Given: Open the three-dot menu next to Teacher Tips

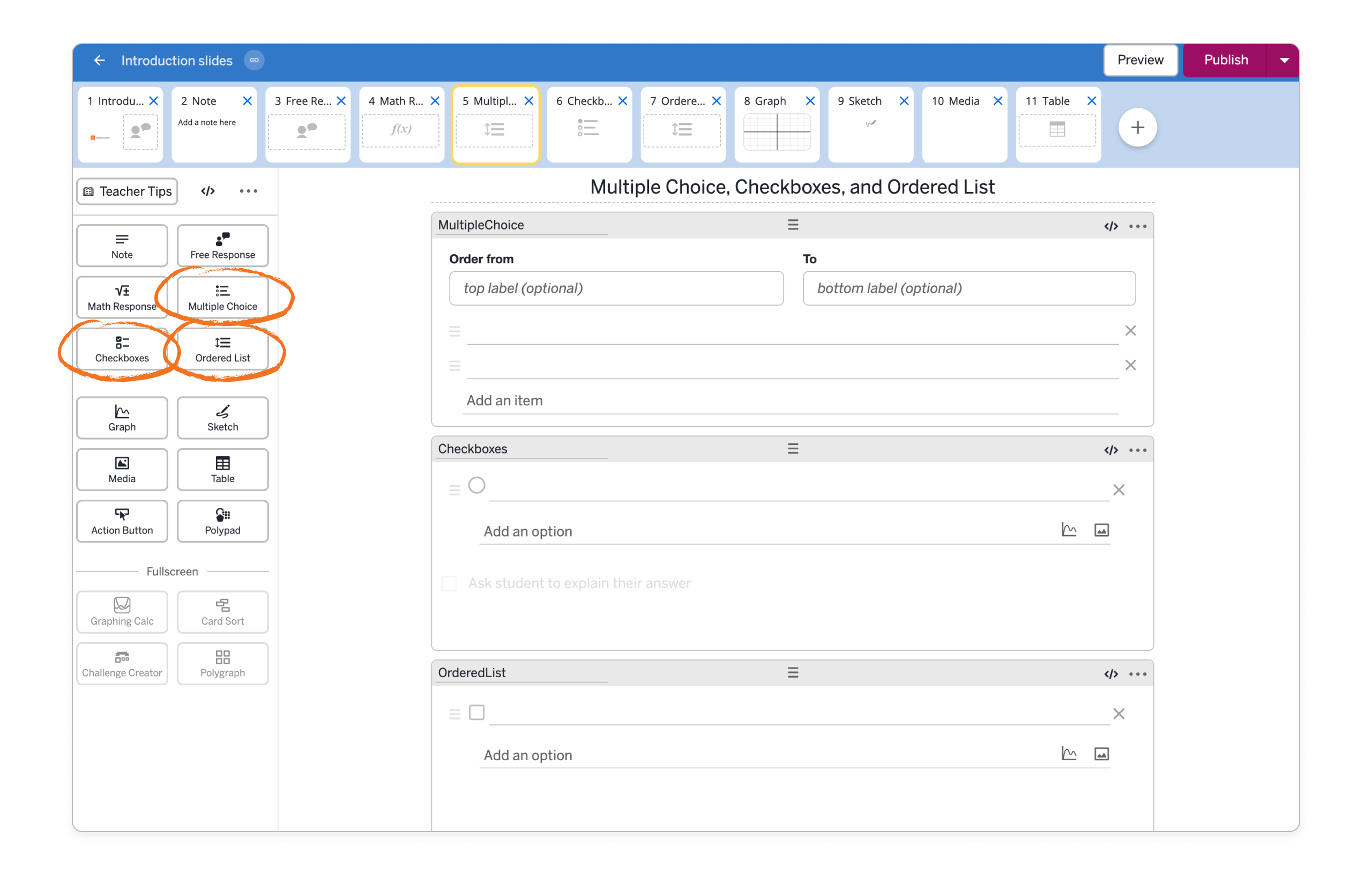Looking at the screenshot, I should pos(249,191).
